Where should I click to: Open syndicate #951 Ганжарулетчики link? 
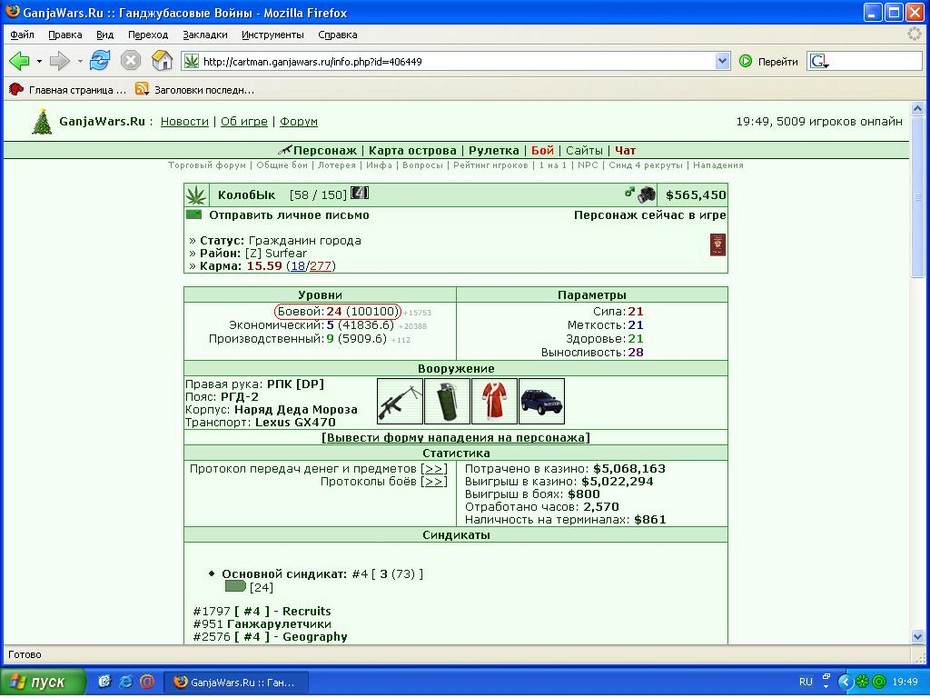pyautogui.click(x=262, y=624)
